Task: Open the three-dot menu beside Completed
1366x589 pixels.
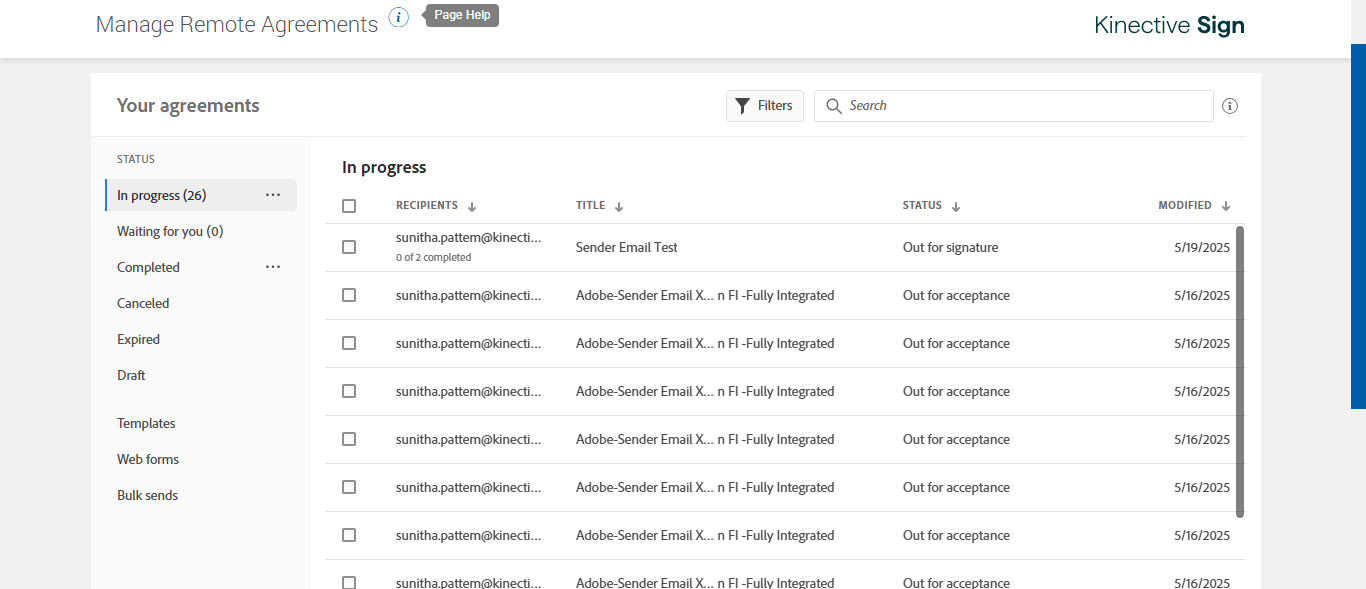Action: click(x=273, y=267)
